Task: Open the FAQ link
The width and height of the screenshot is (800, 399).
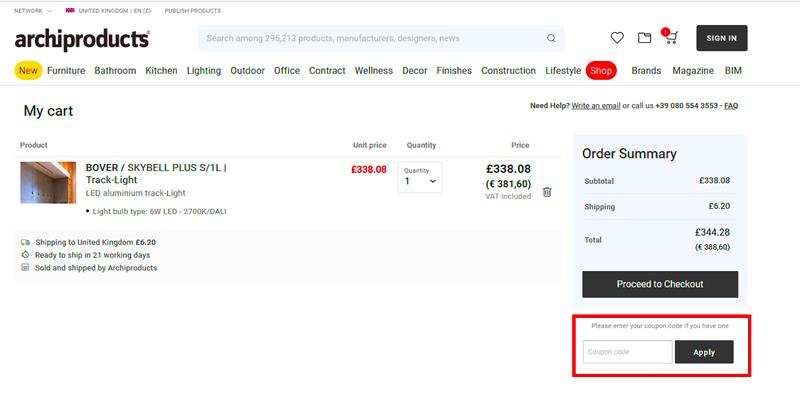Action: tap(731, 106)
